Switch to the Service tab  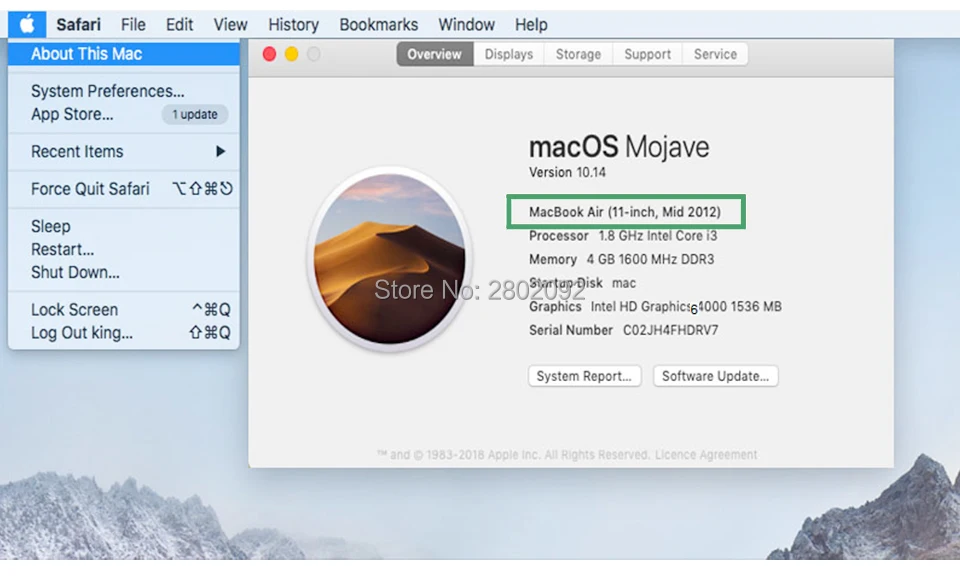(x=715, y=54)
